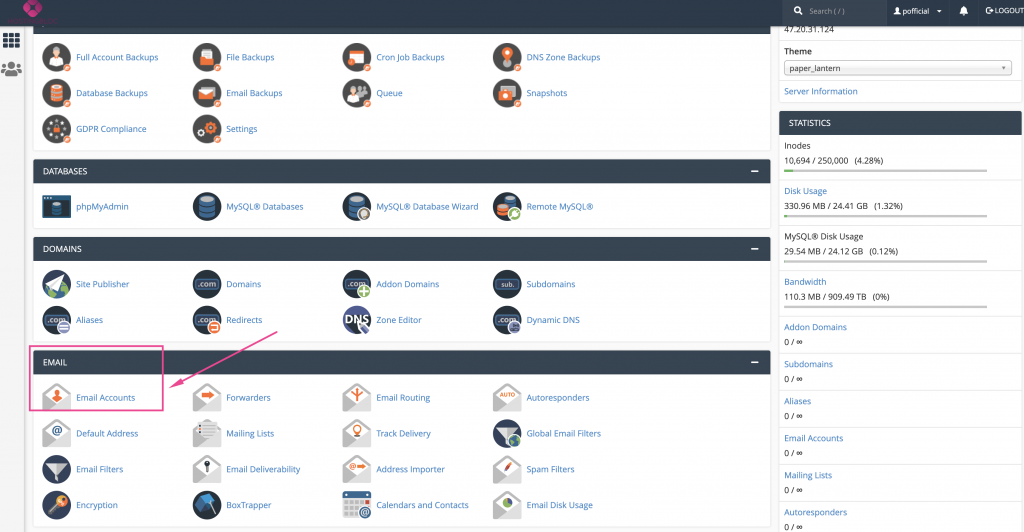Open the Addon Domains icon
This screenshot has width=1024, height=532.
[x=357, y=284]
